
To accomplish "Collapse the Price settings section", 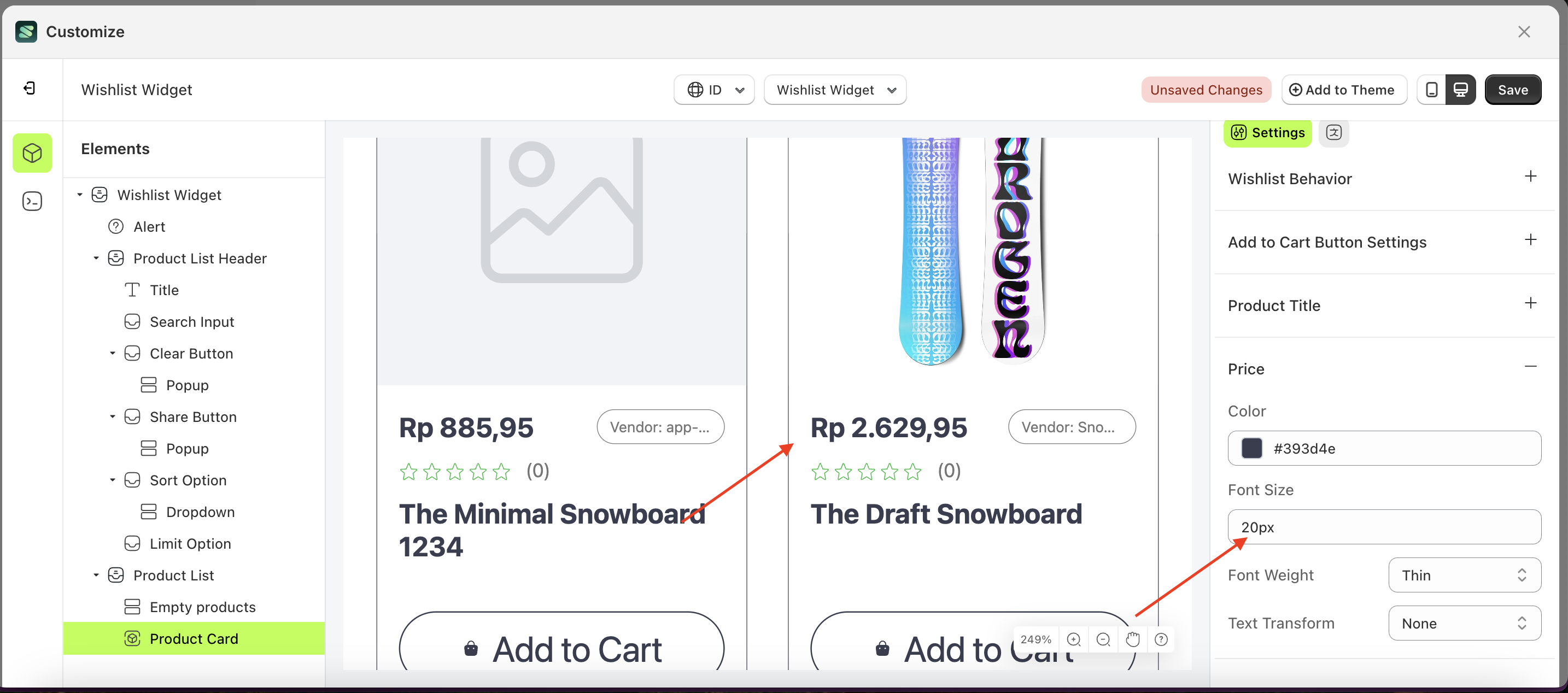I will tap(1530, 367).
